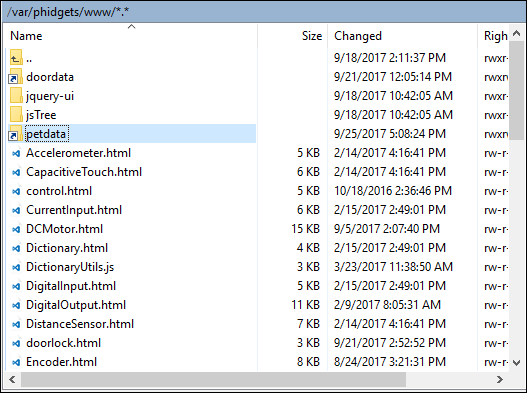Select the DigitalOutput.html file name

(x=76, y=305)
